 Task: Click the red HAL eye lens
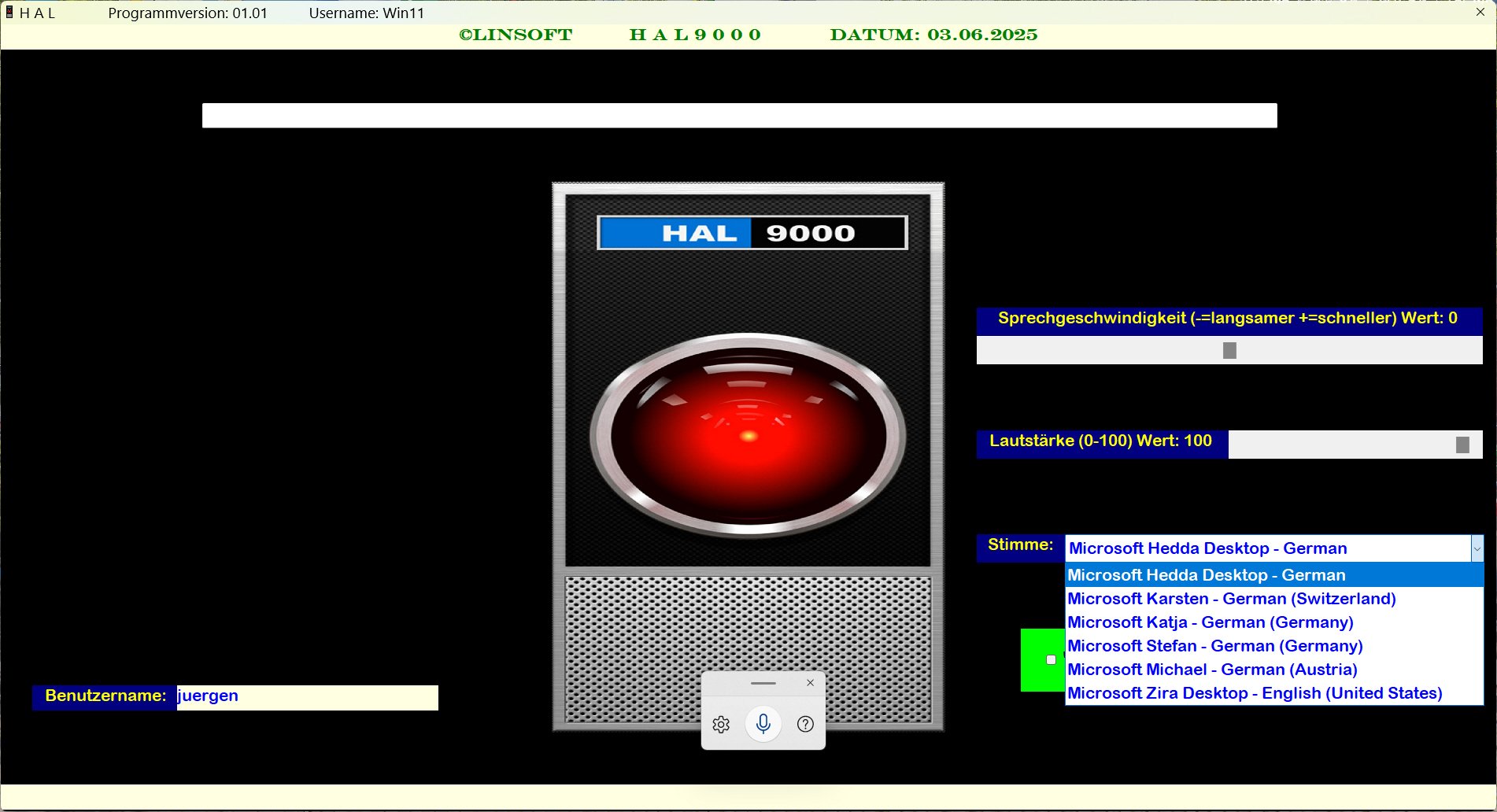(748, 435)
